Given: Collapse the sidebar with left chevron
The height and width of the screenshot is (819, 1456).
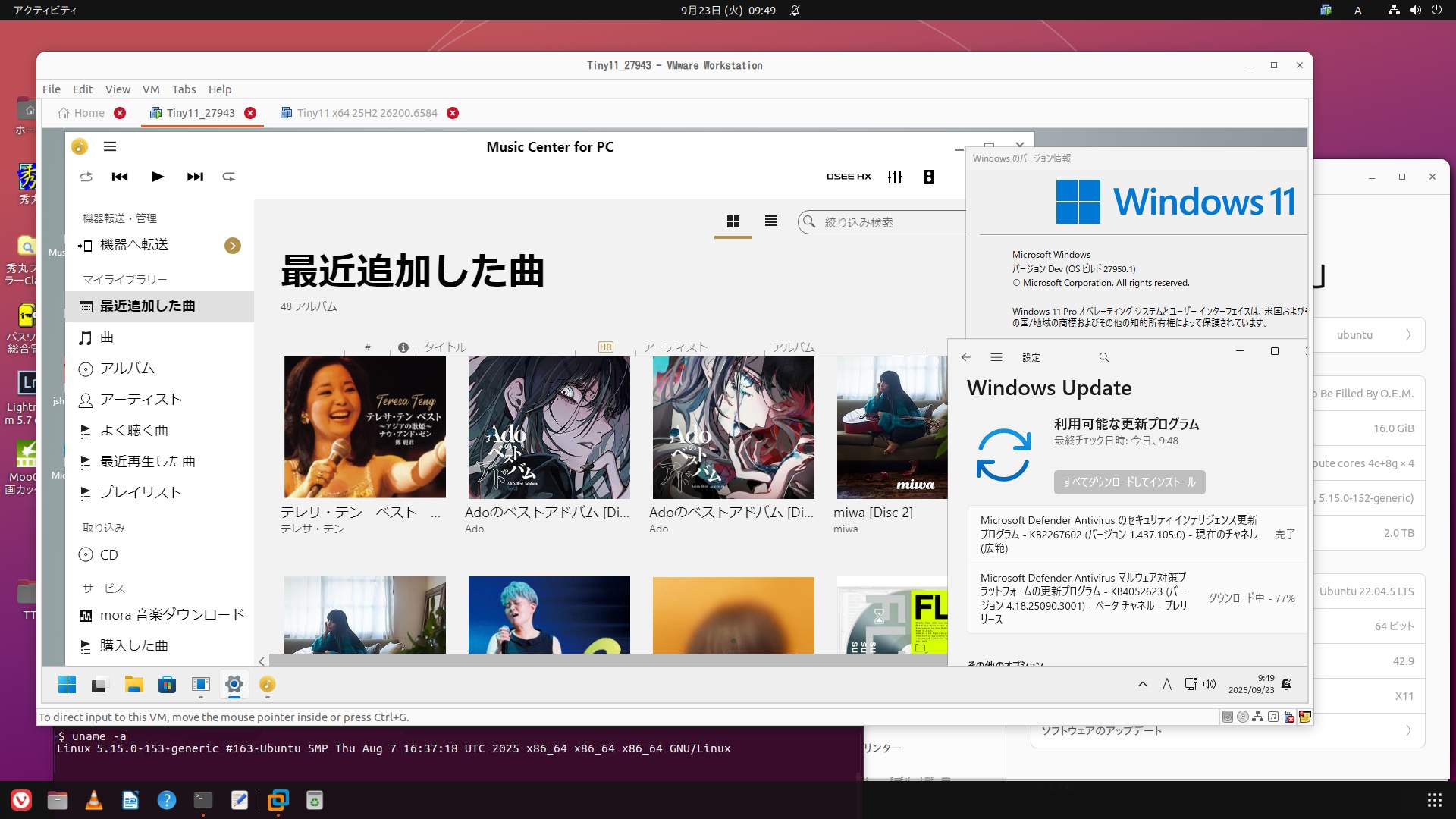Looking at the screenshot, I should pyautogui.click(x=262, y=661).
